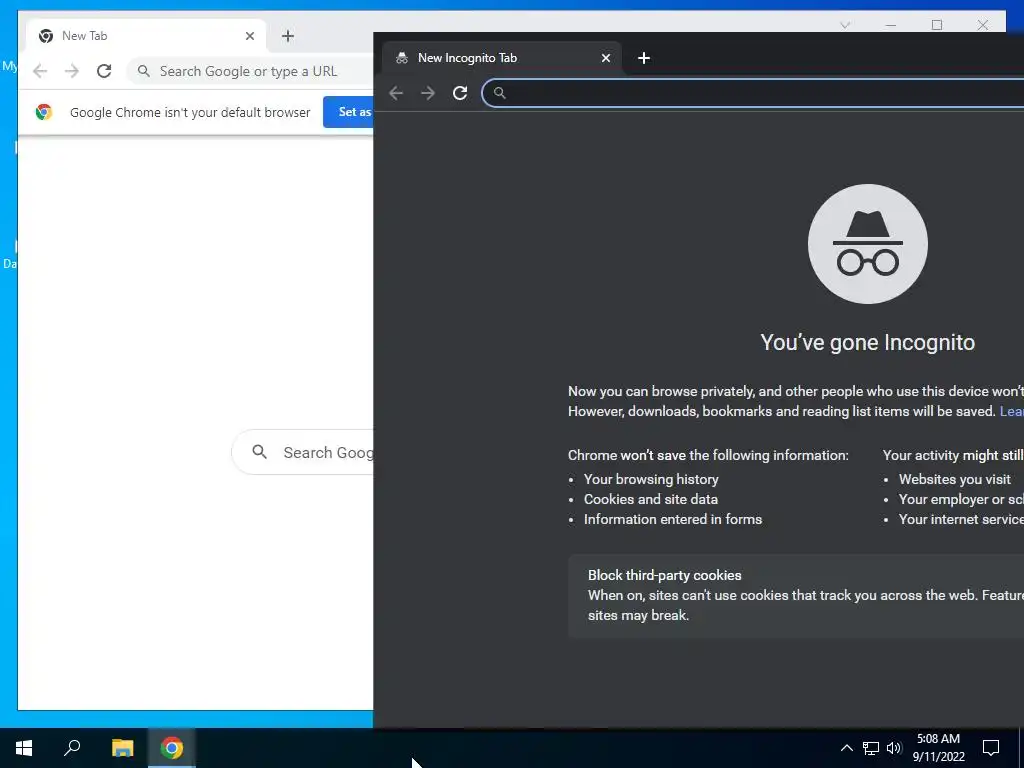Click Chrome logo in default browser bar
Screen dimensions: 1024x768
click(x=44, y=112)
